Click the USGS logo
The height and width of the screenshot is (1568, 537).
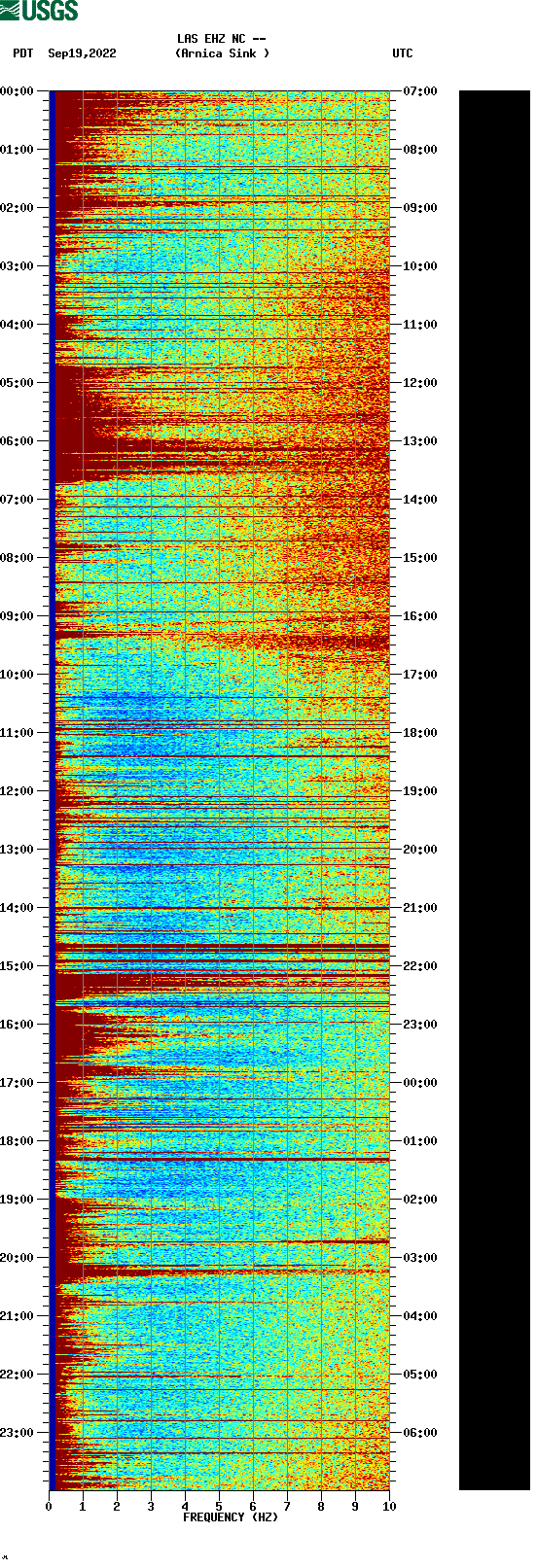39,11
